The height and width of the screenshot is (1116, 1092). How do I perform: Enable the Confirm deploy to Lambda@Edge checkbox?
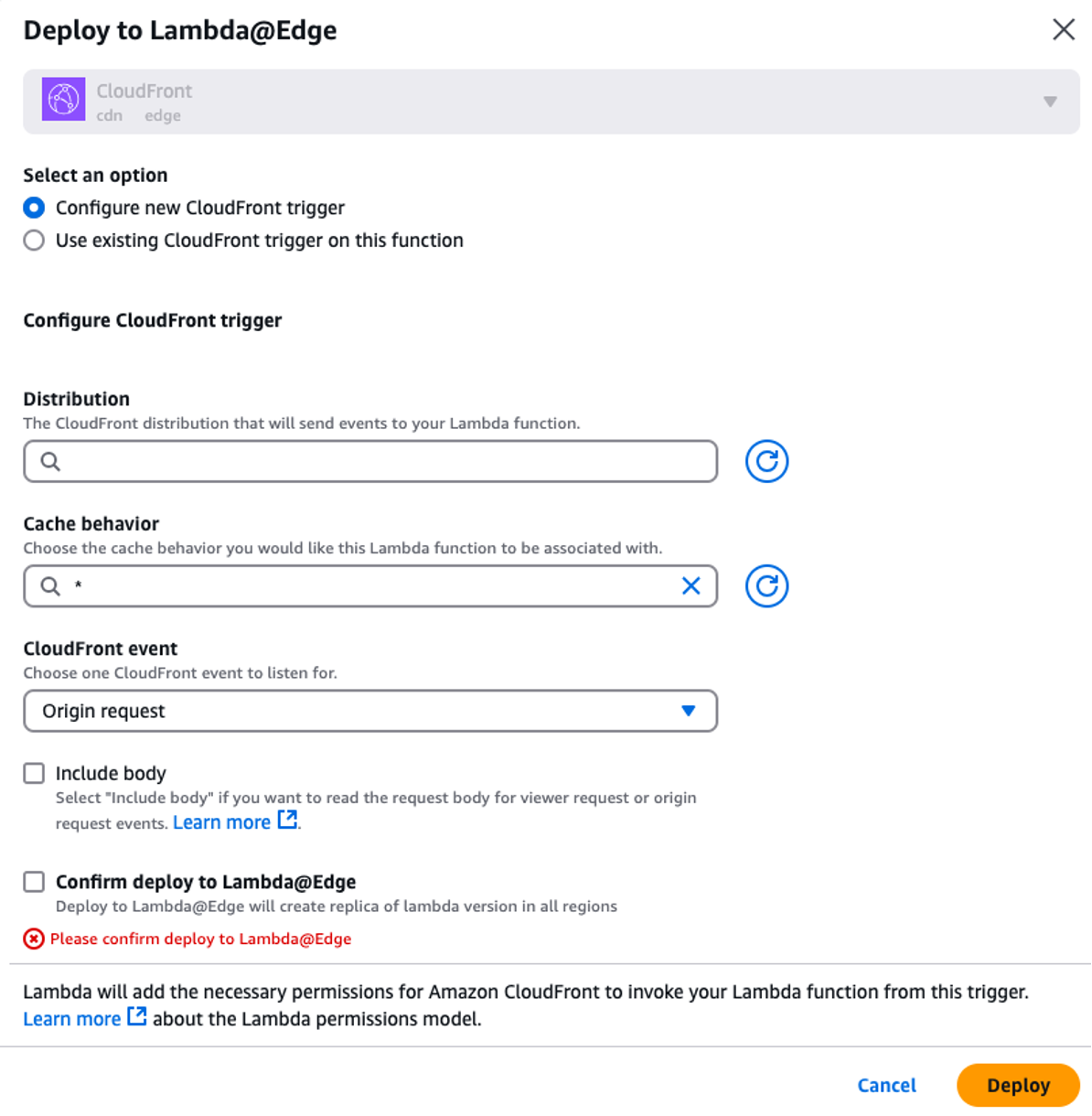(33, 881)
